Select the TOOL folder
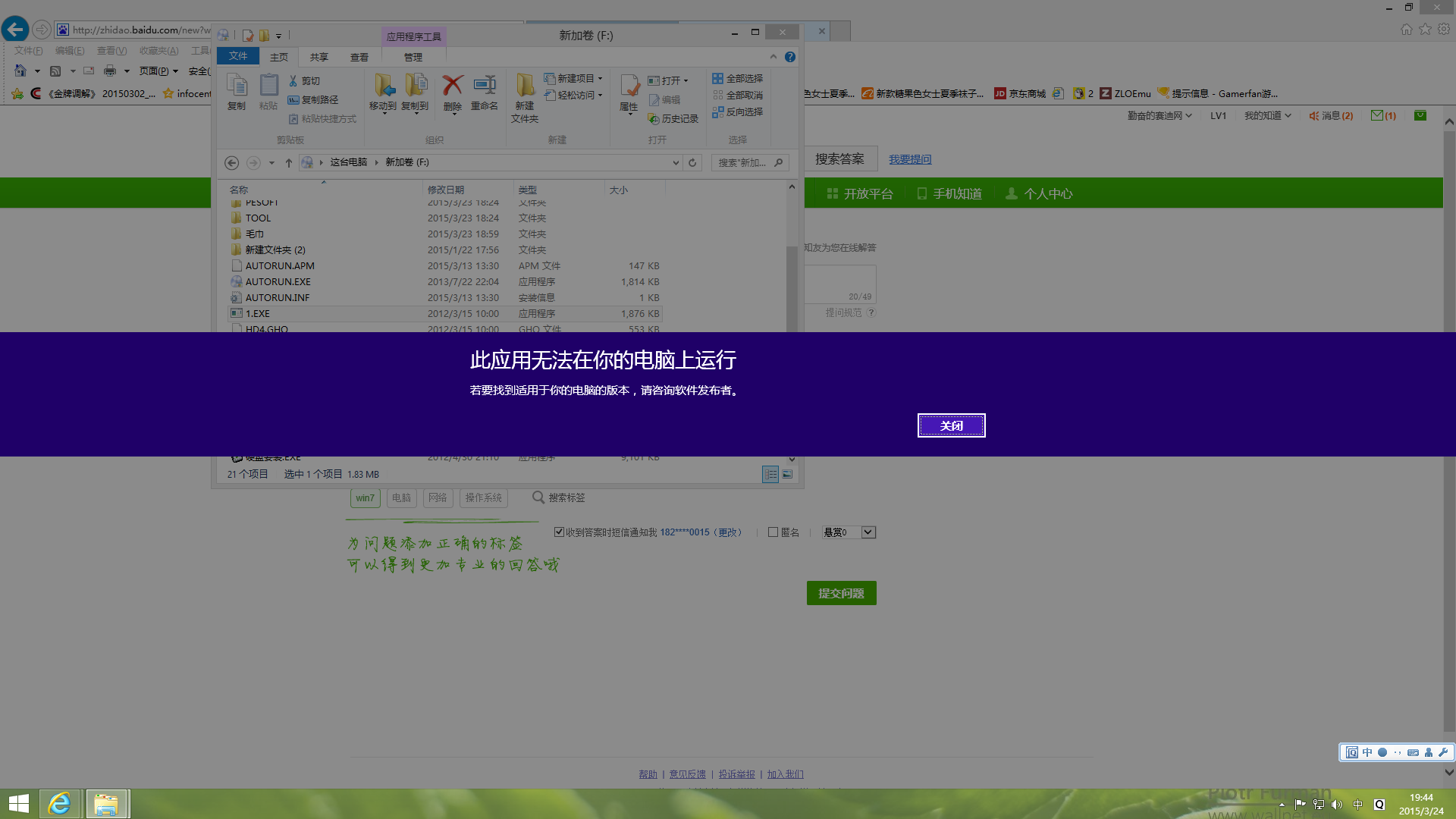 coord(258,218)
